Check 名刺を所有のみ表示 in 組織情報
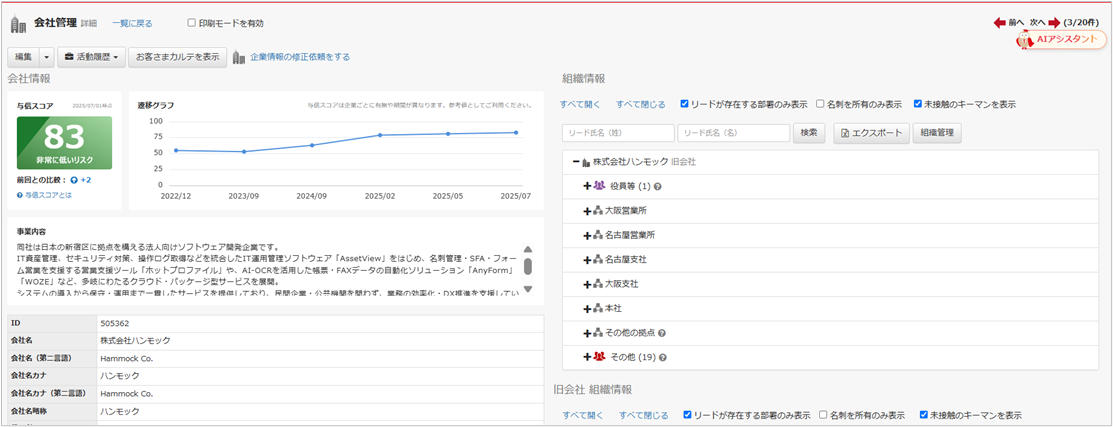Screen dimensions: 1113x427 [820, 103]
